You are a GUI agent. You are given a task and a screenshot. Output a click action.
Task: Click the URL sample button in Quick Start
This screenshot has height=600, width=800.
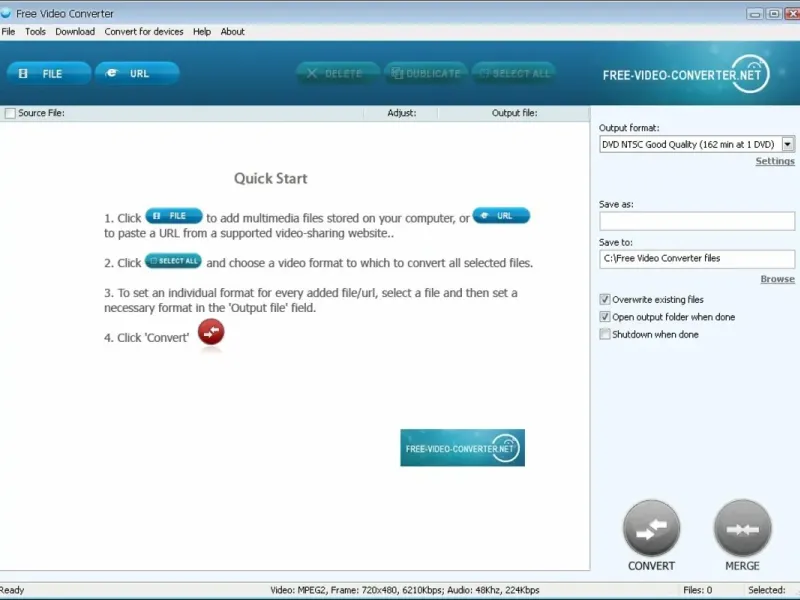pyautogui.click(x=501, y=216)
